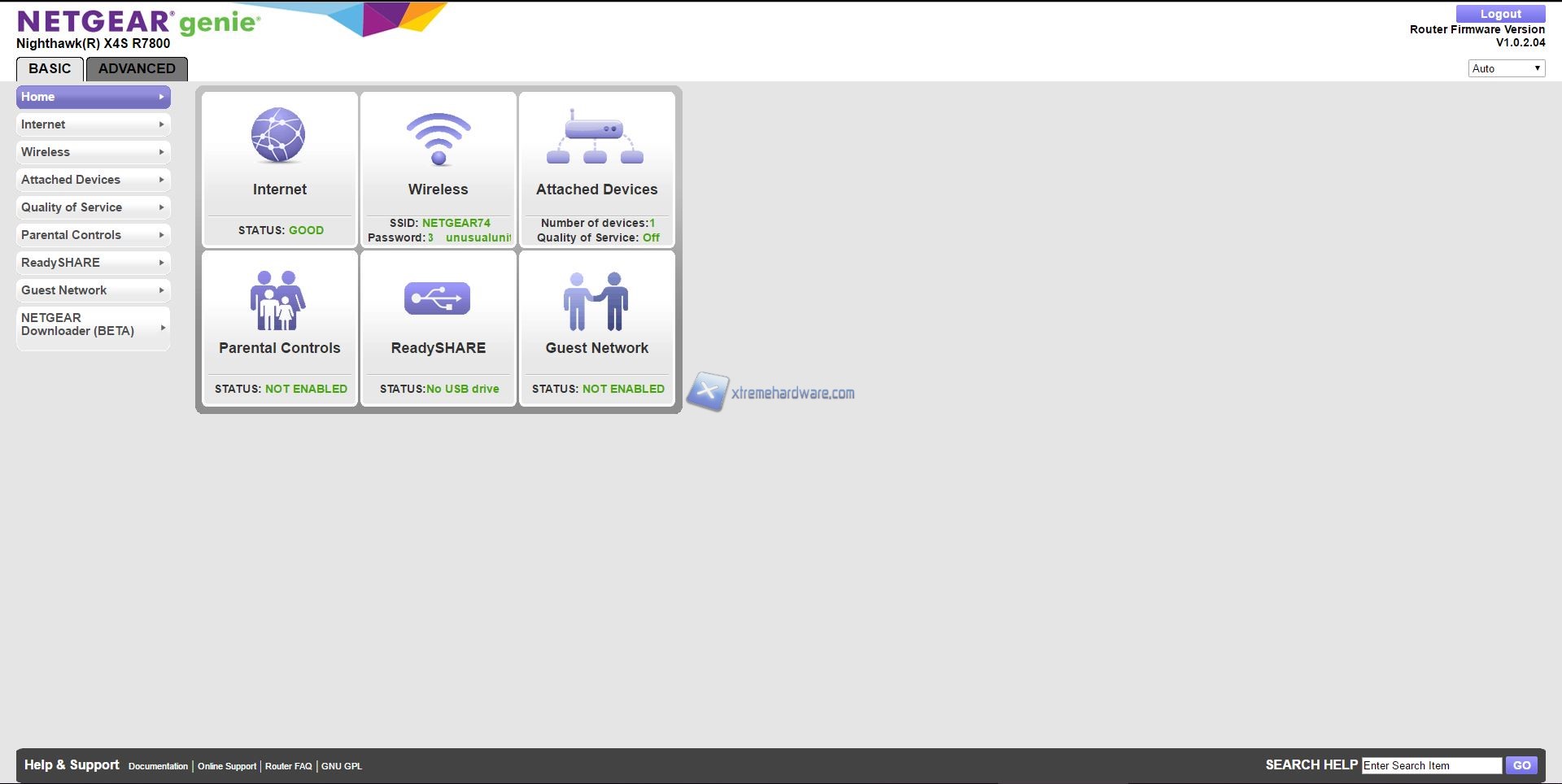Click the ReadySHARE USB icon
The width and height of the screenshot is (1562, 784).
click(438, 298)
